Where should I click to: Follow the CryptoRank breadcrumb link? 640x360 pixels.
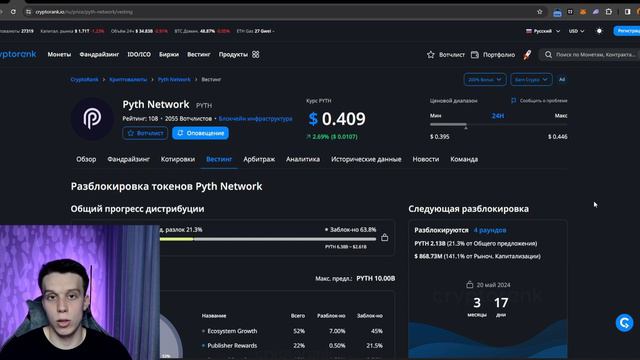tap(84, 80)
